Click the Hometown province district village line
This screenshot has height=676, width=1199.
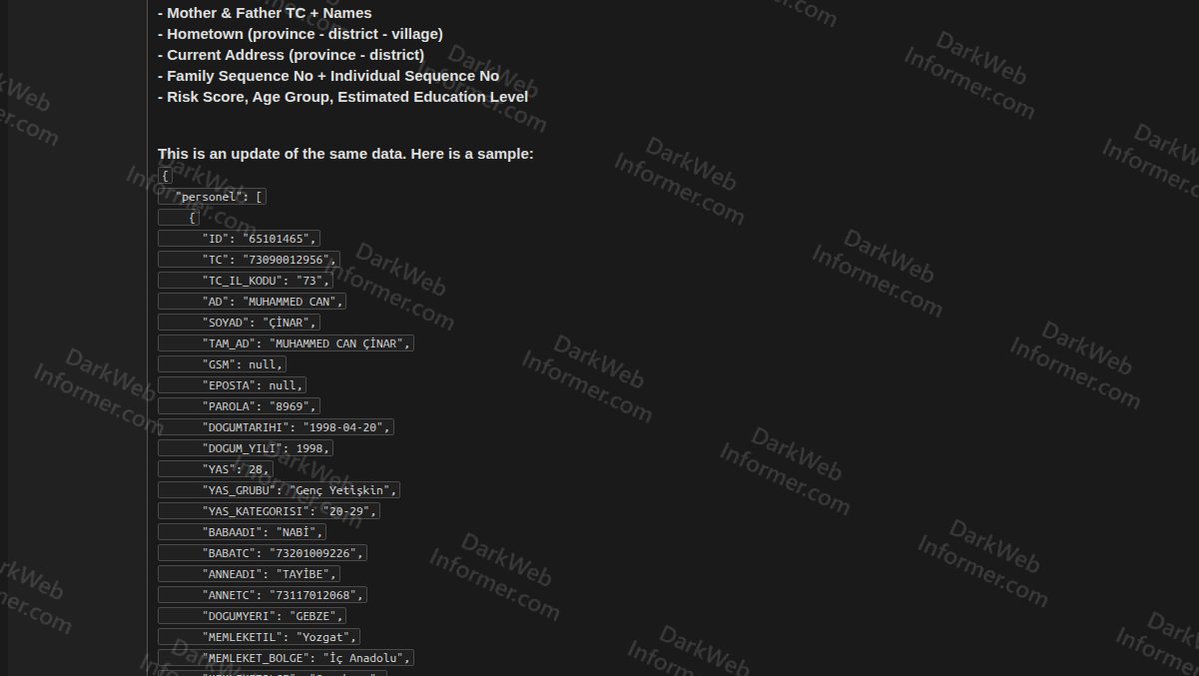coord(300,34)
